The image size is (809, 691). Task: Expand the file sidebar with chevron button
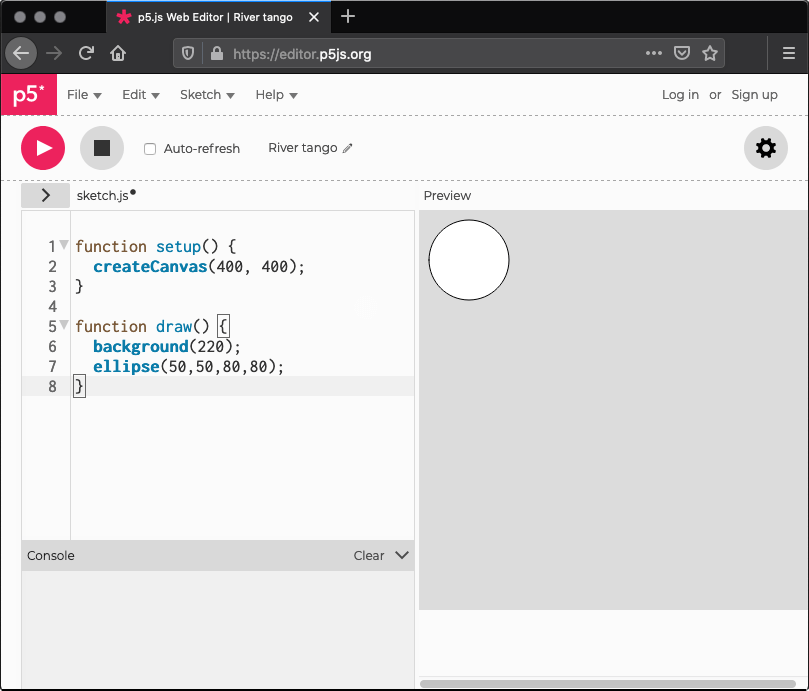click(45, 195)
